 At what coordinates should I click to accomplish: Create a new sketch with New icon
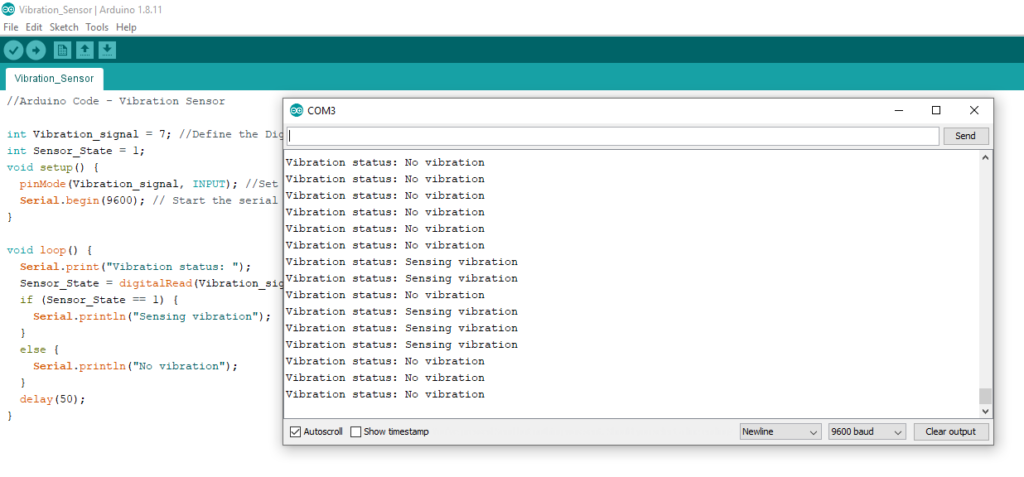pos(62,50)
